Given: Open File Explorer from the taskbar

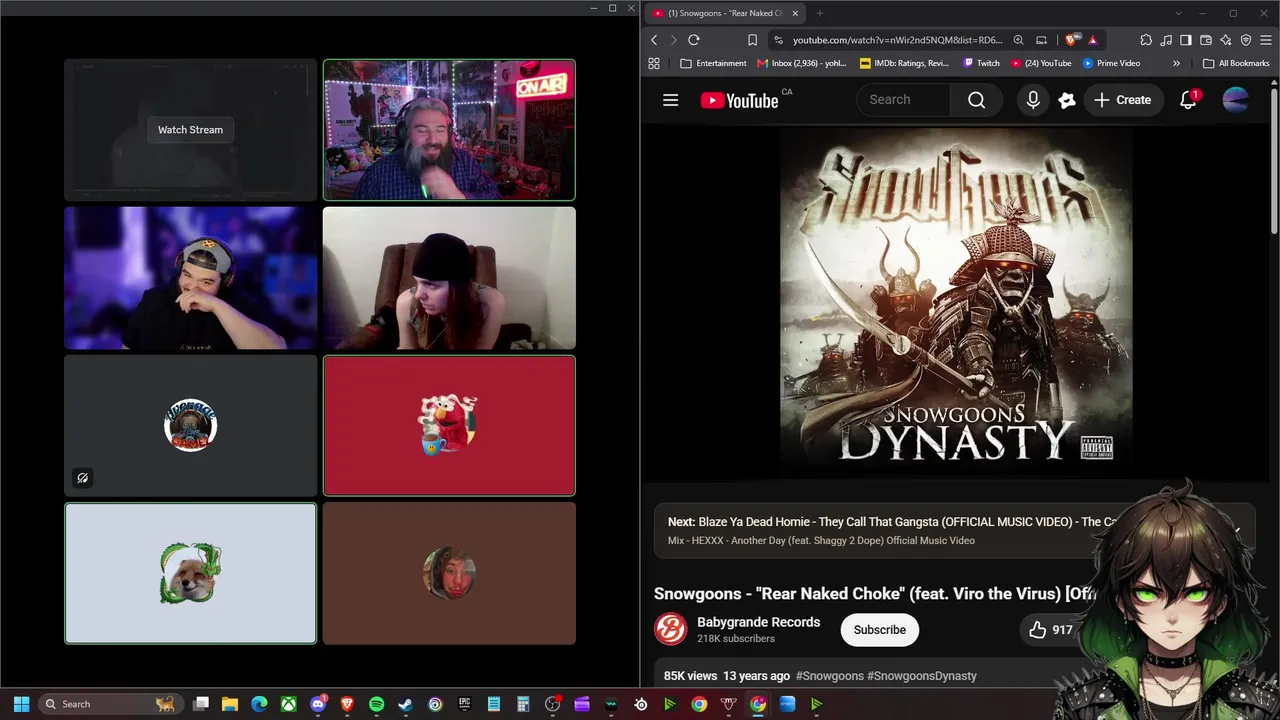Looking at the screenshot, I should click(x=230, y=704).
